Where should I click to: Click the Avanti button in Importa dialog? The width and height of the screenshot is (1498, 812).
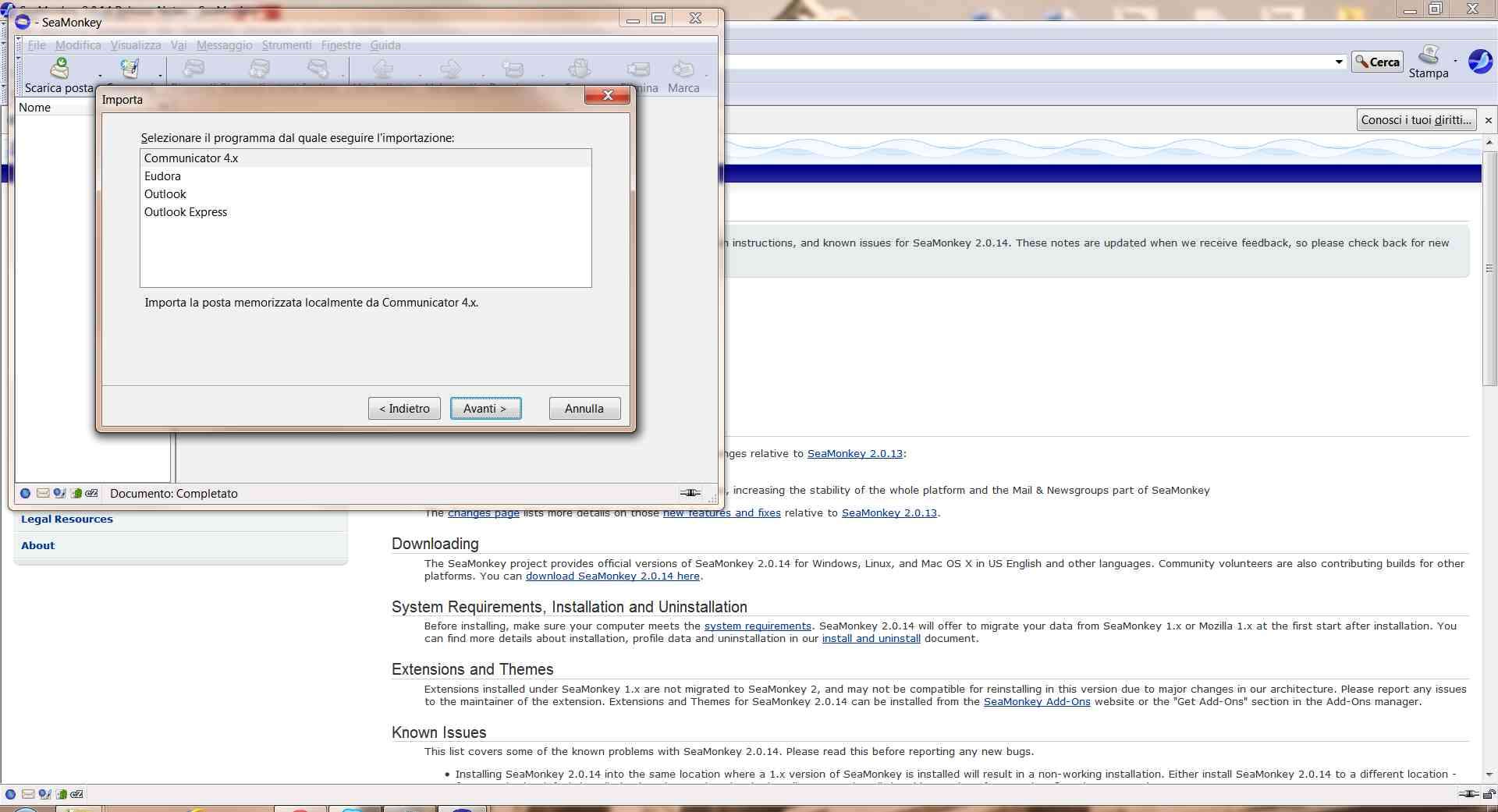(485, 409)
